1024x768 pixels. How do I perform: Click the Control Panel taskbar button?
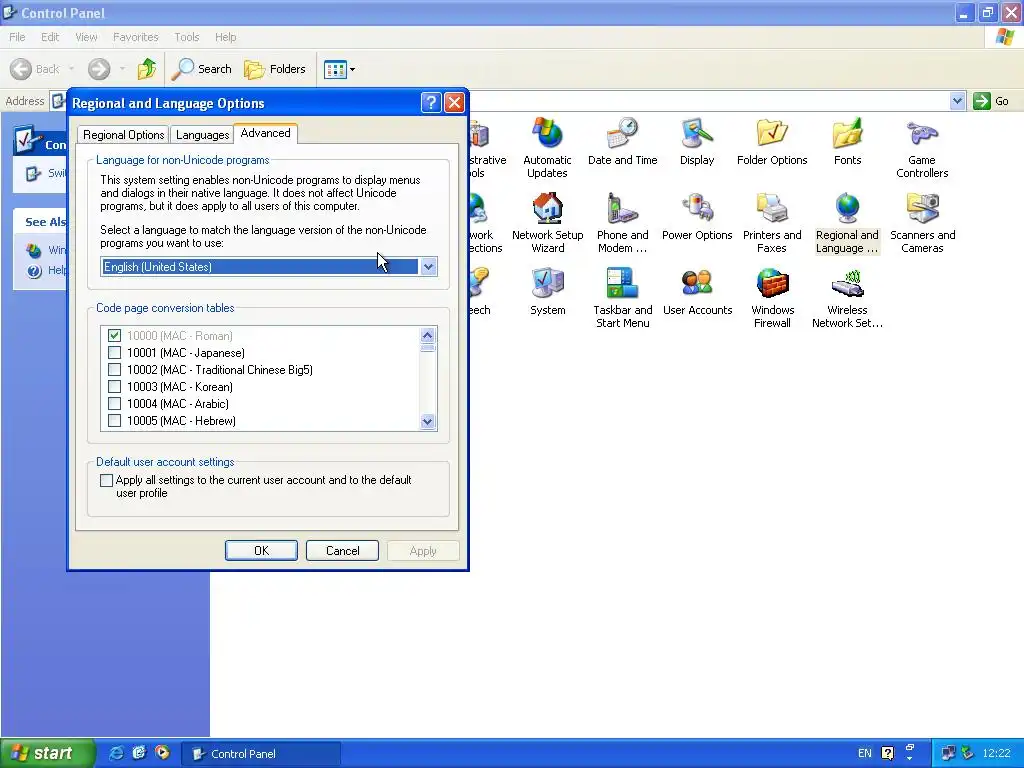pyautogui.click(x=261, y=754)
